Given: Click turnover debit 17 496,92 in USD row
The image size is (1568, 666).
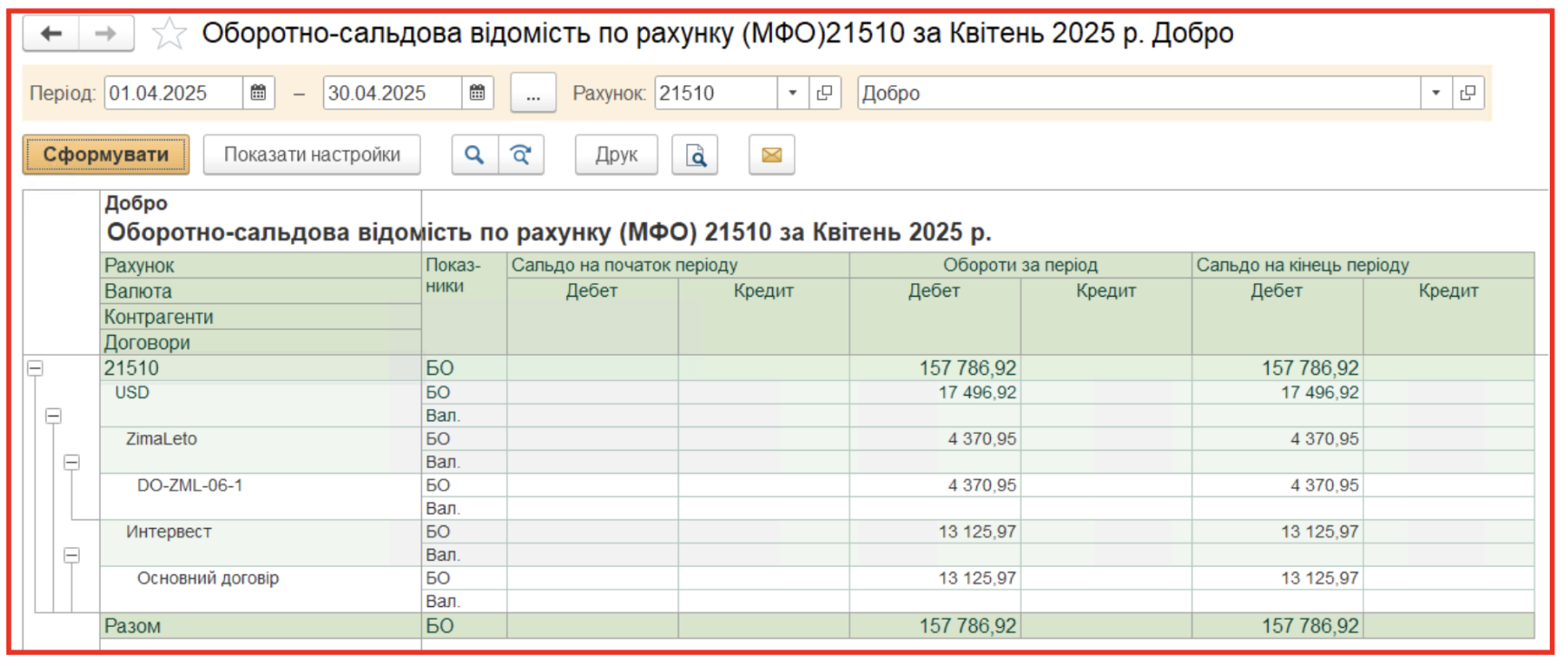Looking at the screenshot, I should click(936, 393).
